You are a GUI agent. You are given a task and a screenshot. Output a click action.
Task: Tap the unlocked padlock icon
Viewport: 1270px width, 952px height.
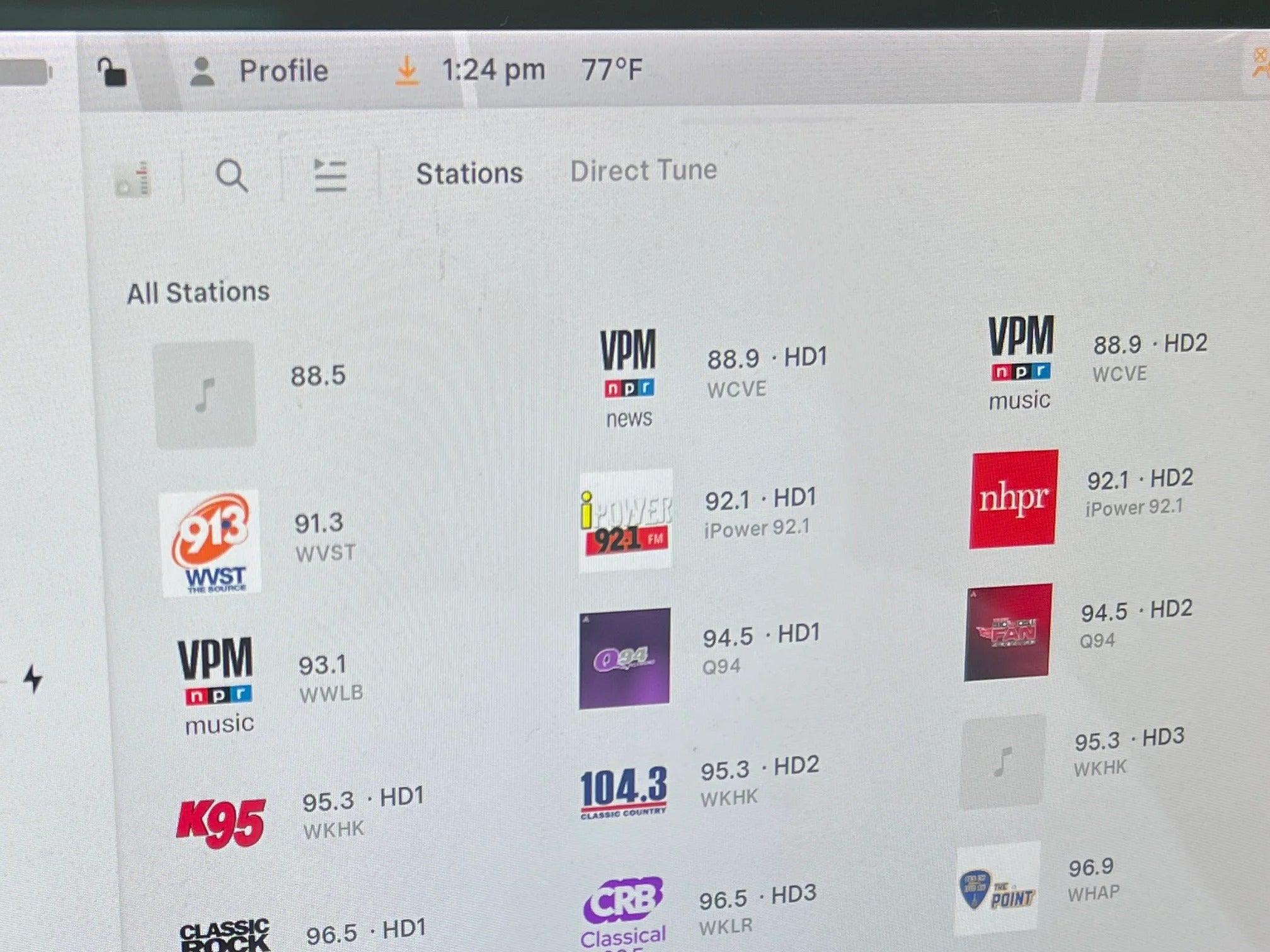[112, 72]
